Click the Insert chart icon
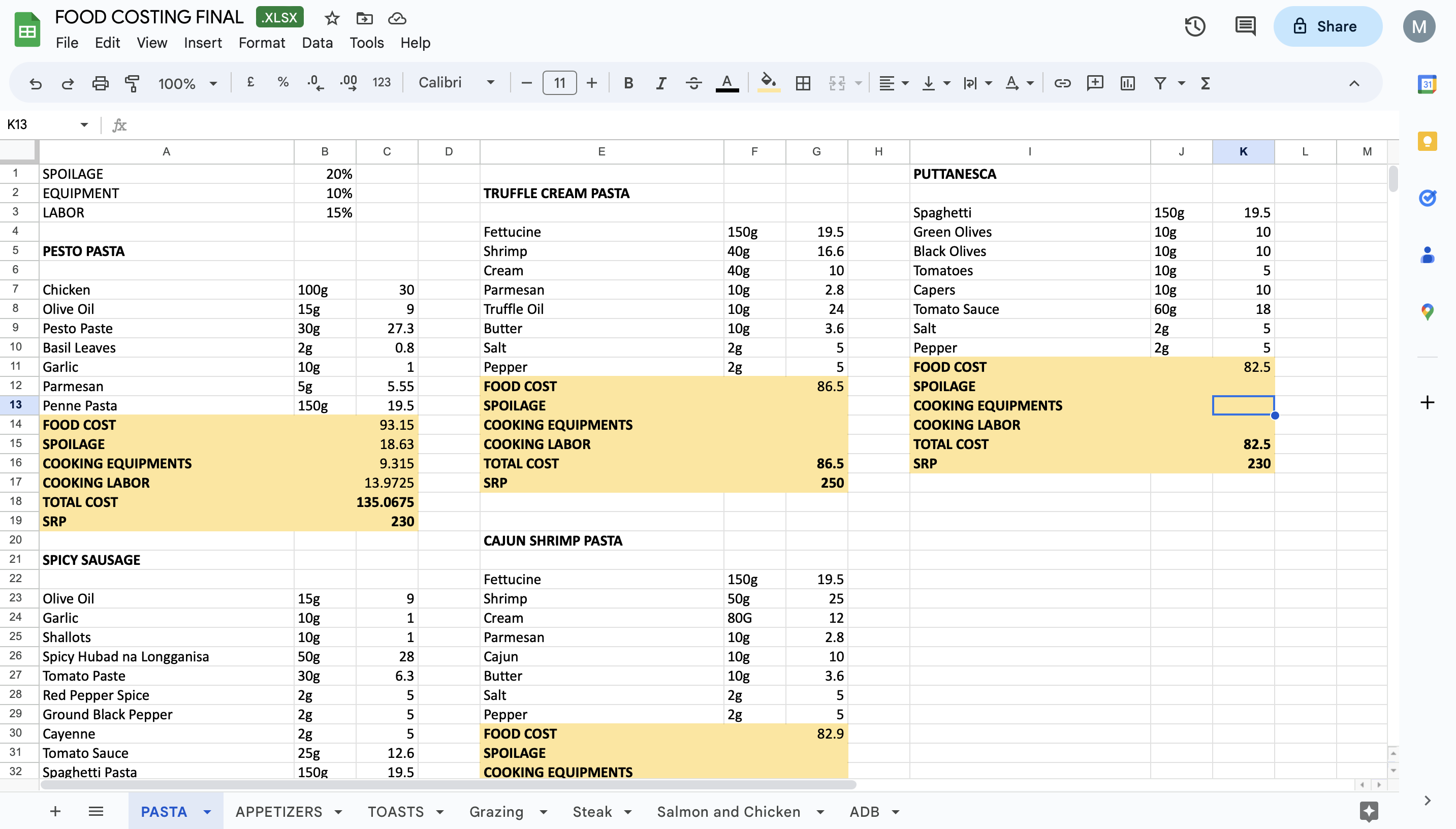Image resolution: width=1456 pixels, height=829 pixels. [1127, 84]
